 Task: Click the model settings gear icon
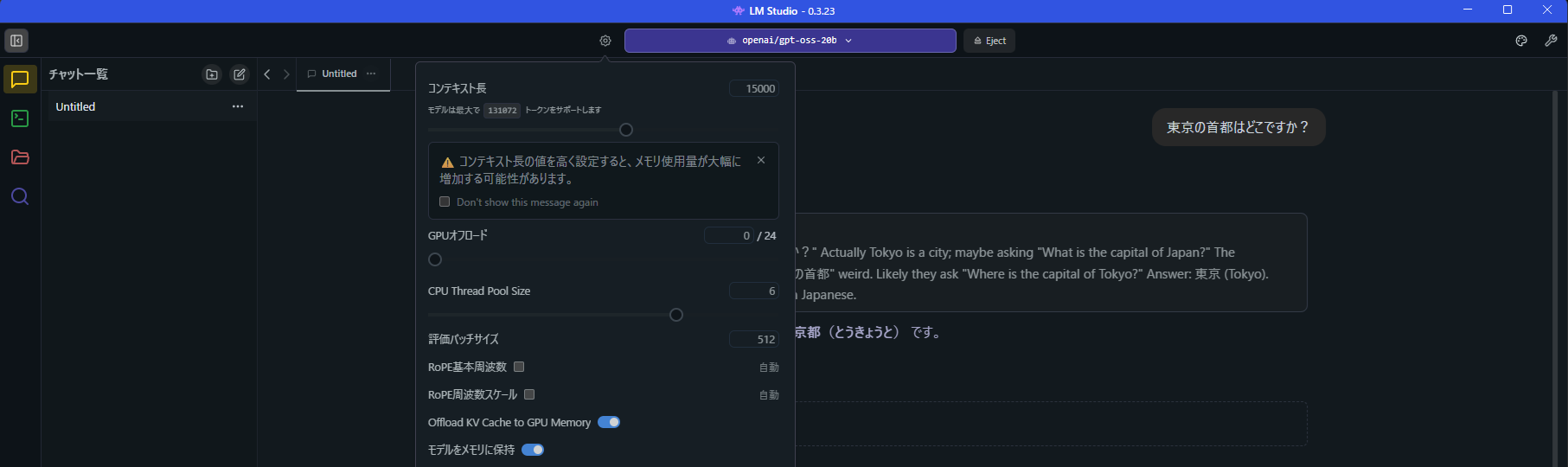pyautogui.click(x=605, y=41)
